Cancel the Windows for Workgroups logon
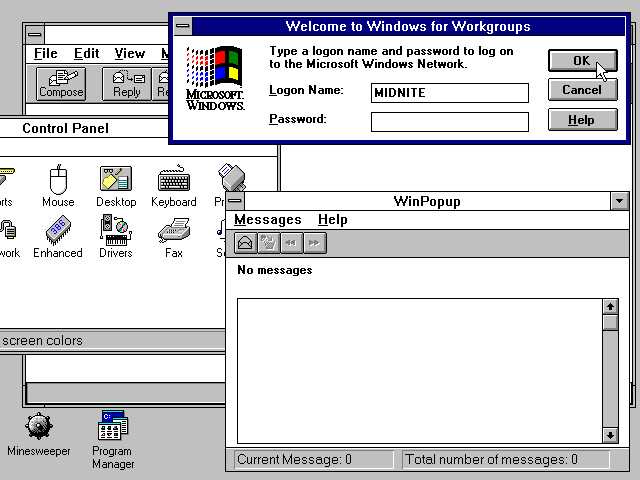The image size is (640, 480). click(x=582, y=90)
